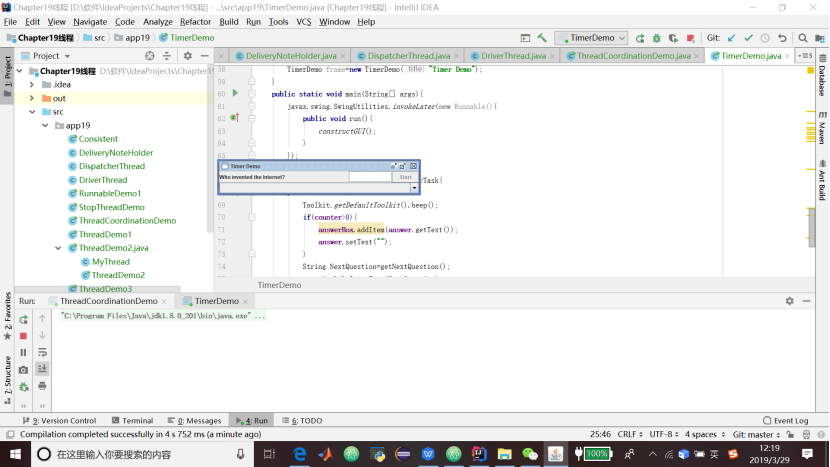Stop the running TimerDemo from main toolbar
Viewport: 830px width, 467px height.
pyautogui.click(x=692, y=38)
